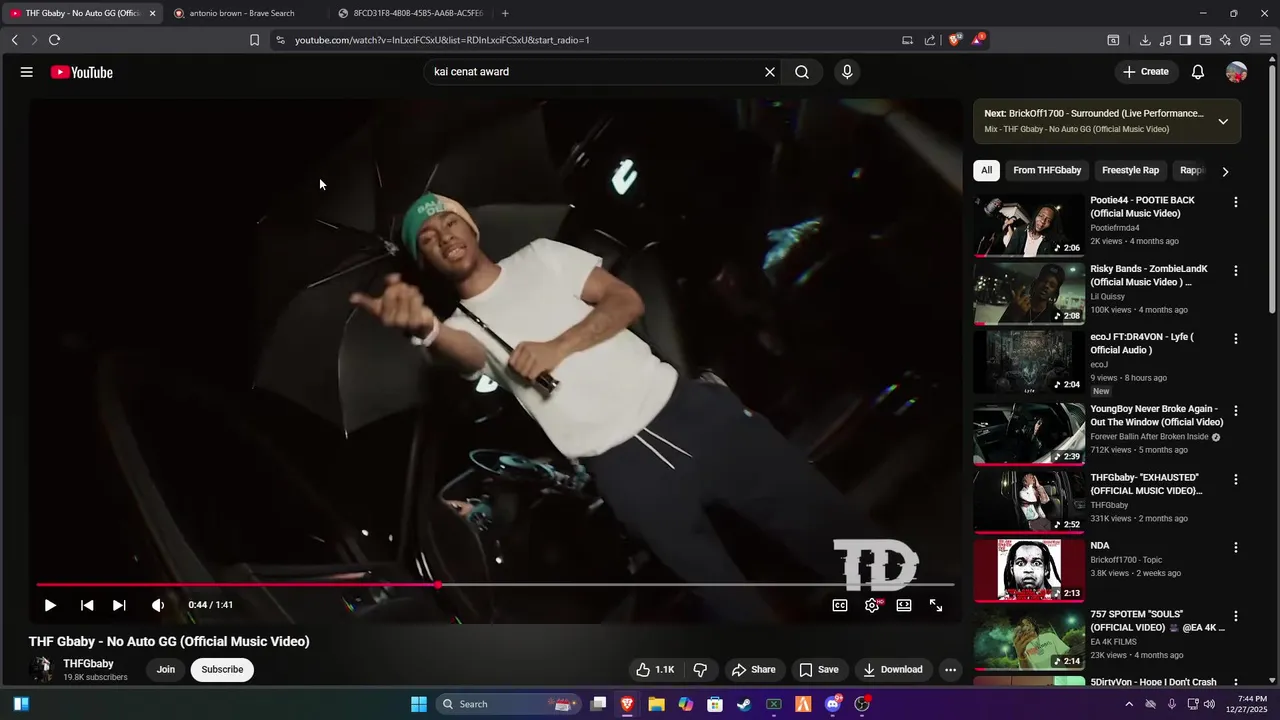This screenshot has width=1280, height=720.
Task: Open options for THFGbaby EXHAUSTED video
Action: [1236, 479]
